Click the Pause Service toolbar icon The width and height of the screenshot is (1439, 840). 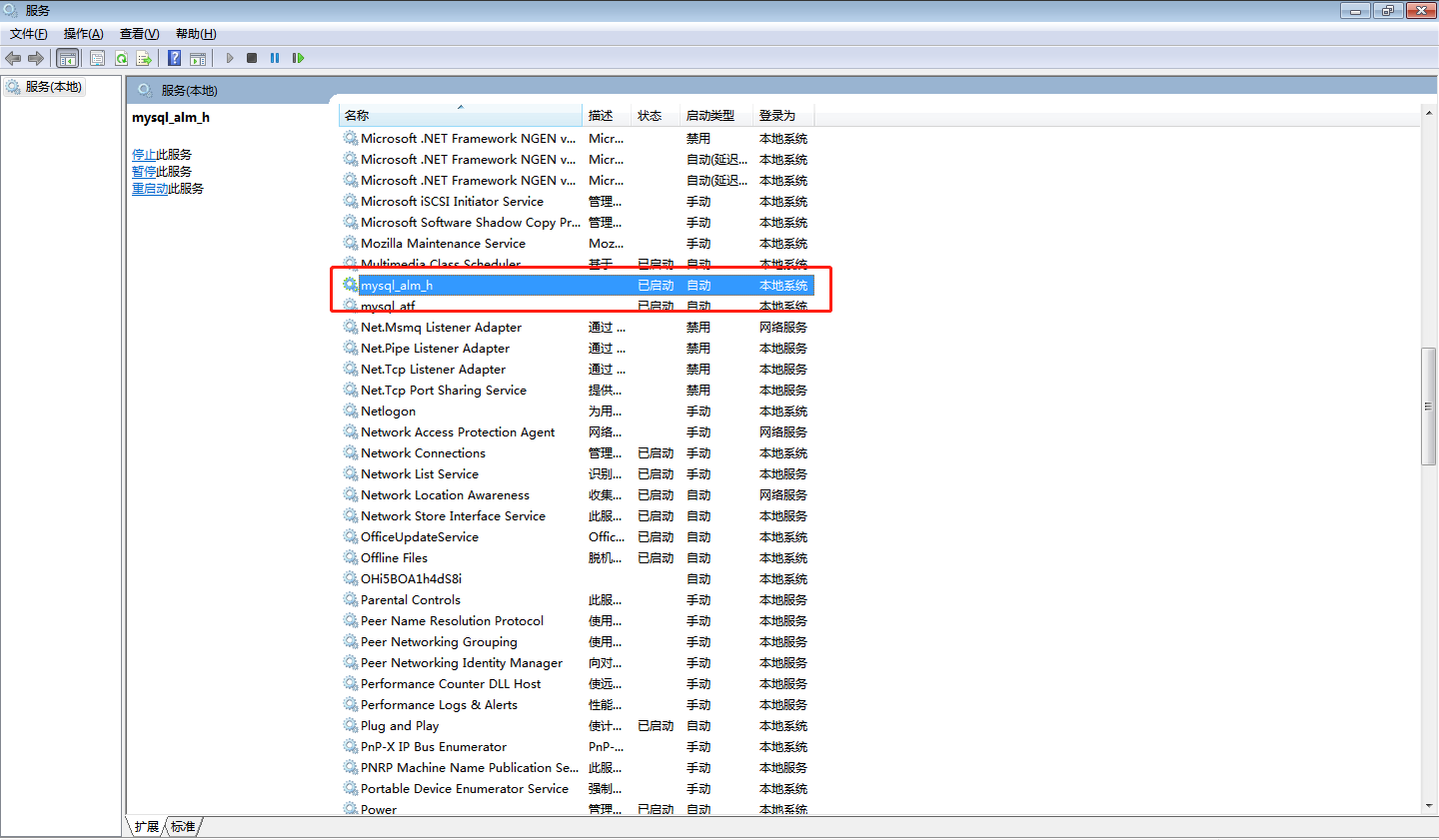coord(275,58)
